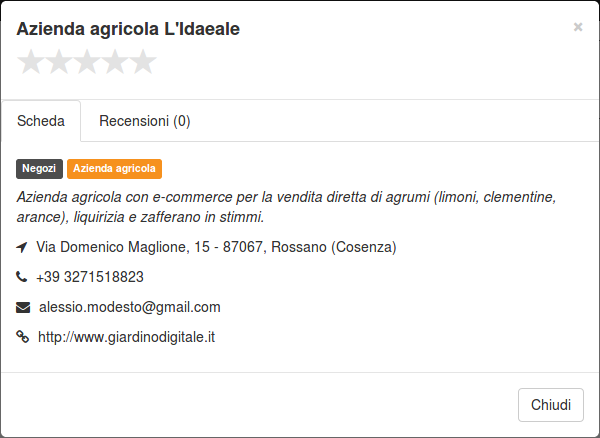
Task: Click the Azienda agricola L'Idaeale title
Action: point(128,29)
